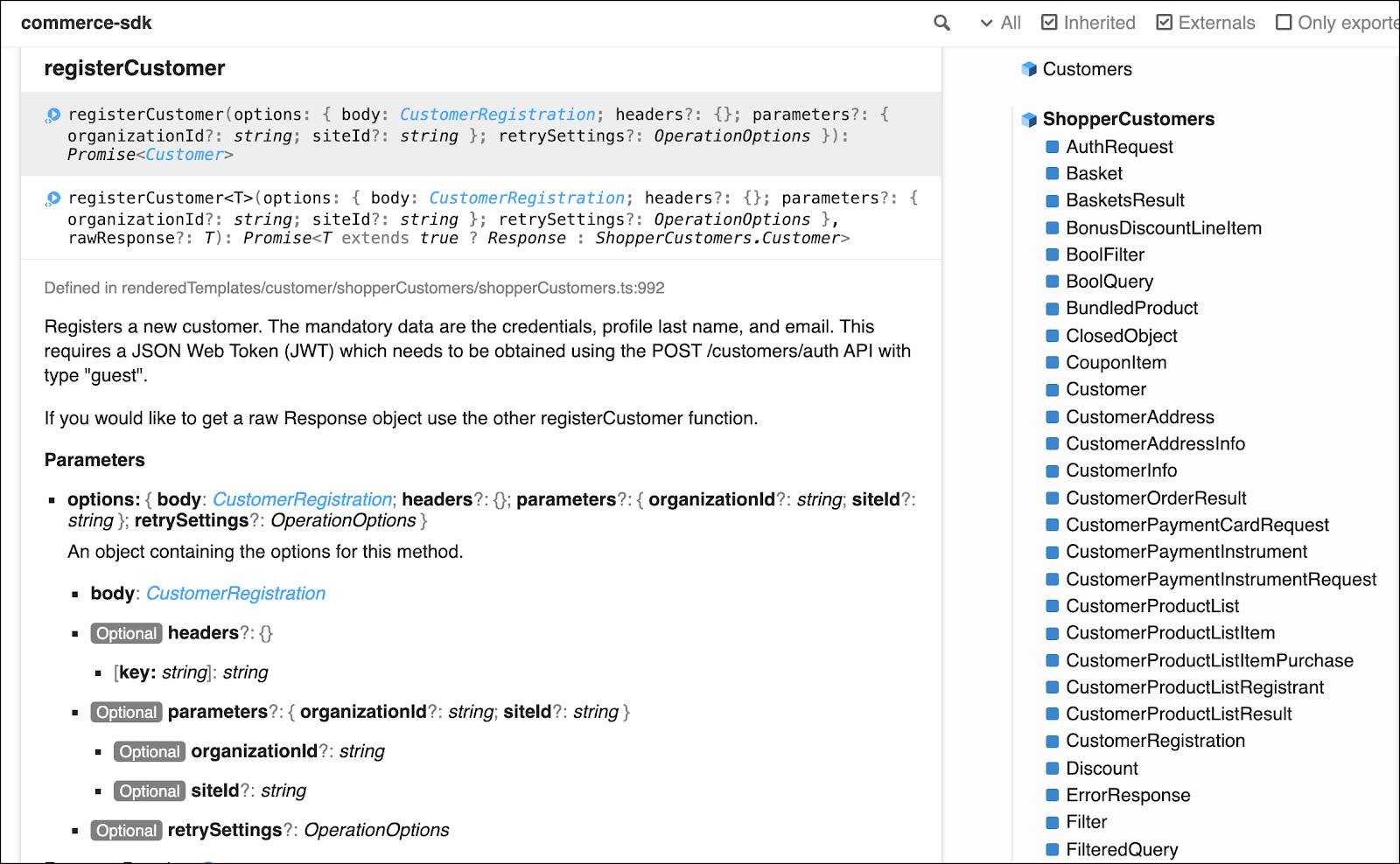Navigate to AuthRequest in sidebar
This screenshot has height=864, width=1400.
coord(1119,147)
